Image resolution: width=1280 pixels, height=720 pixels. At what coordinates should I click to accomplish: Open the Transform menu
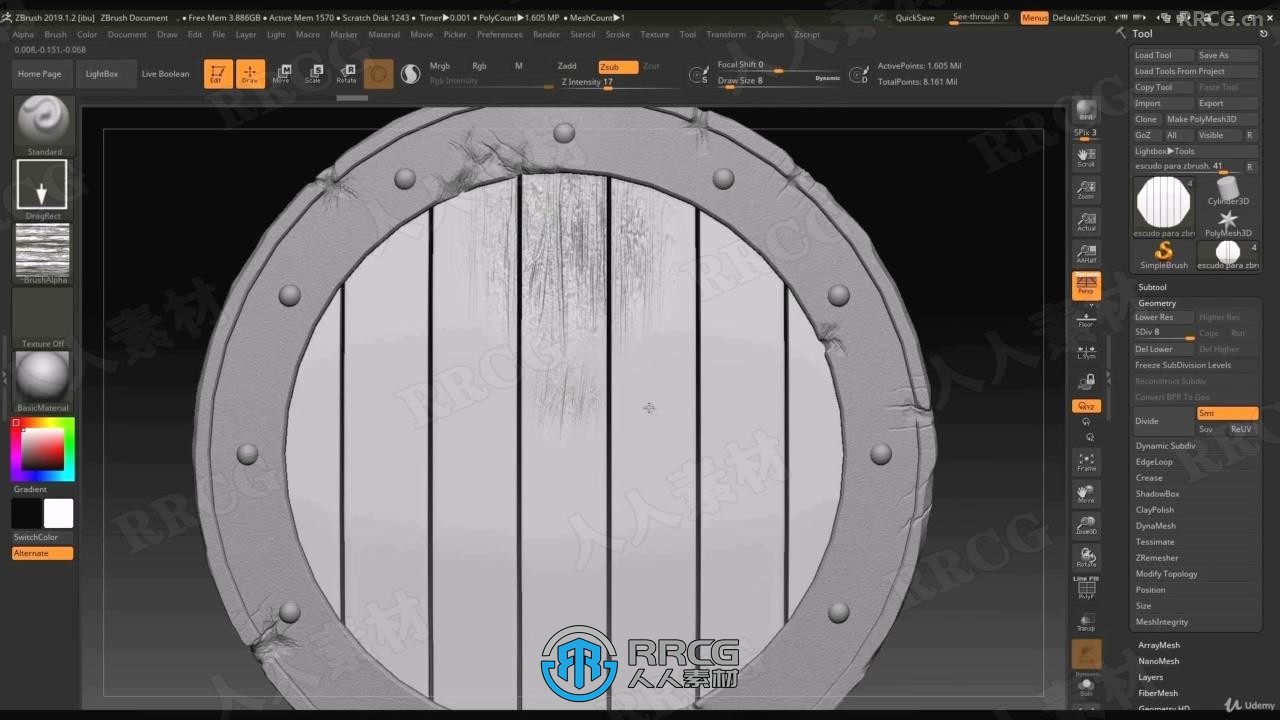point(726,34)
